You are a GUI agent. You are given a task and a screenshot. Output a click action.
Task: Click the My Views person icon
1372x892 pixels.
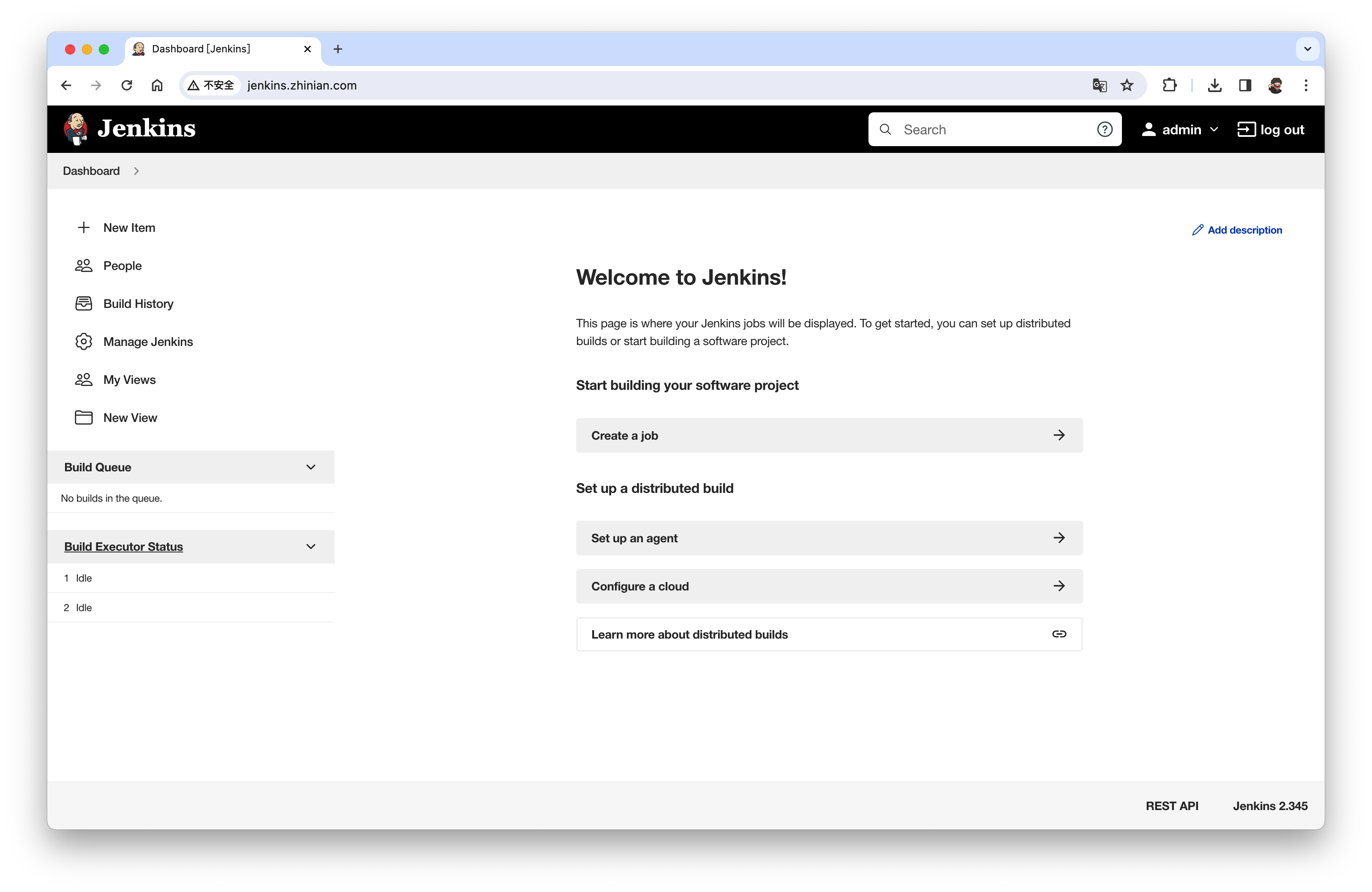click(x=84, y=379)
